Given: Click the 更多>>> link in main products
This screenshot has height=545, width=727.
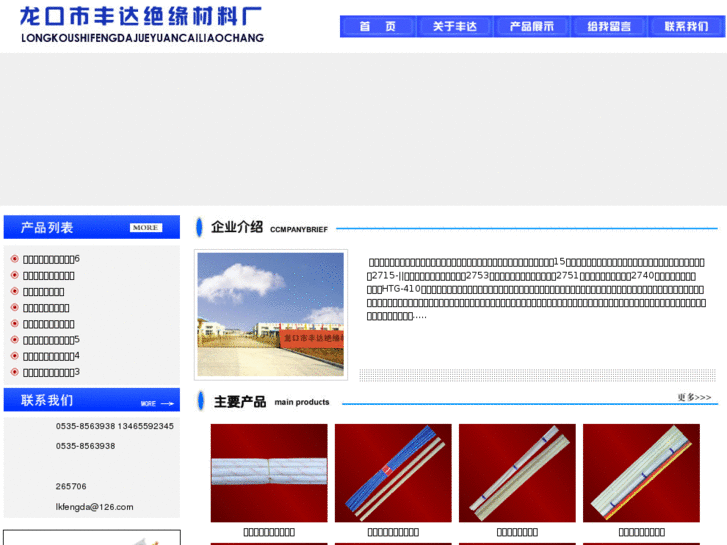Looking at the screenshot, I should (x=694, y=398).
